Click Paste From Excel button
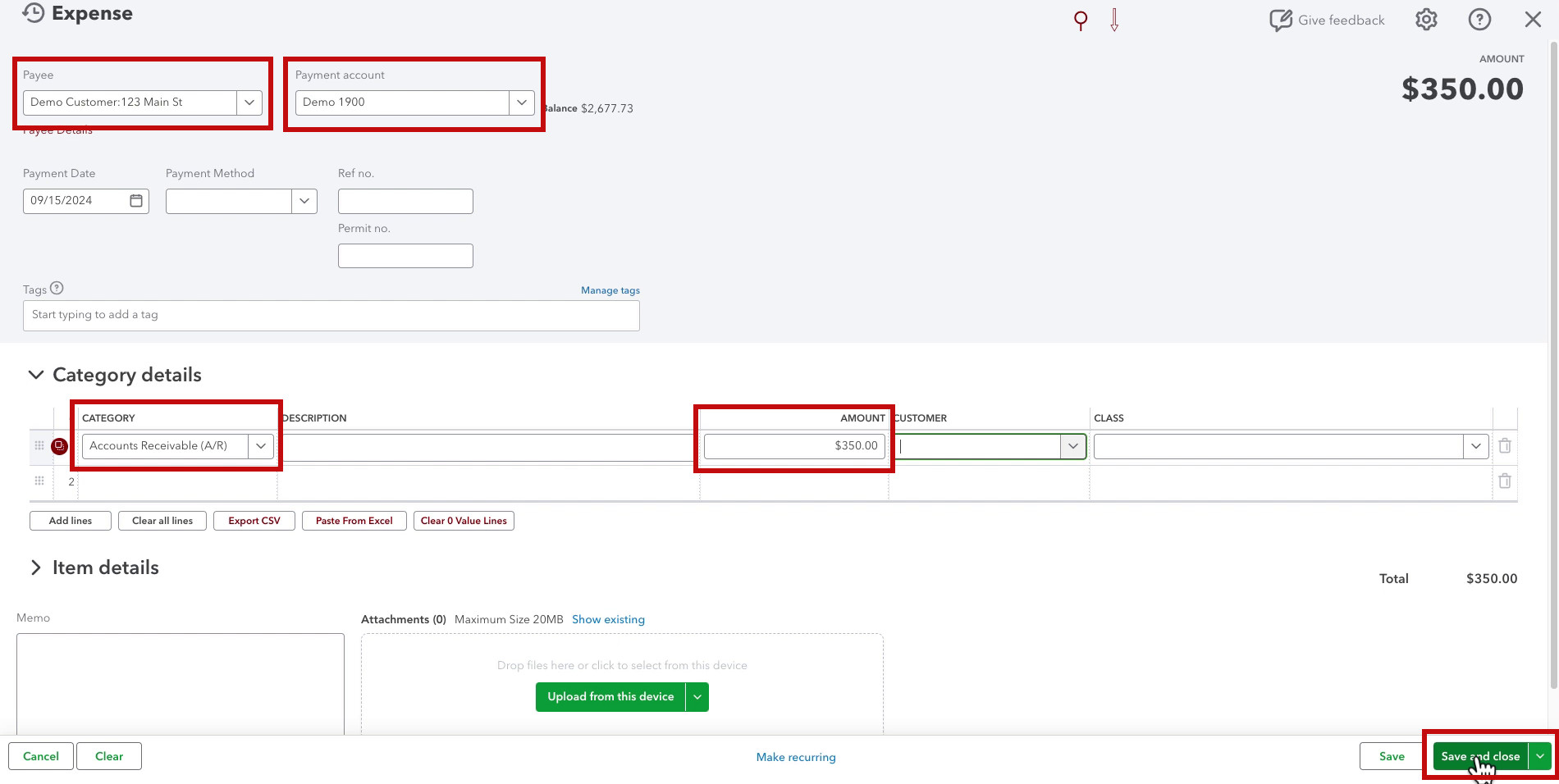This screenshot has height=784, width=1559. 354,521
